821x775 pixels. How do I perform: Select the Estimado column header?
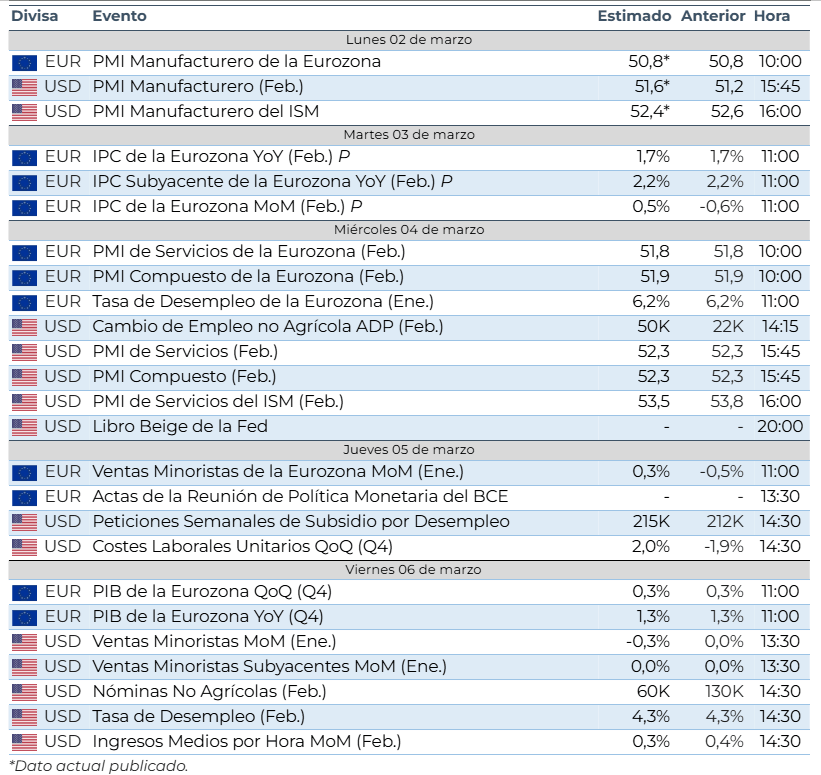coord(634,16)
